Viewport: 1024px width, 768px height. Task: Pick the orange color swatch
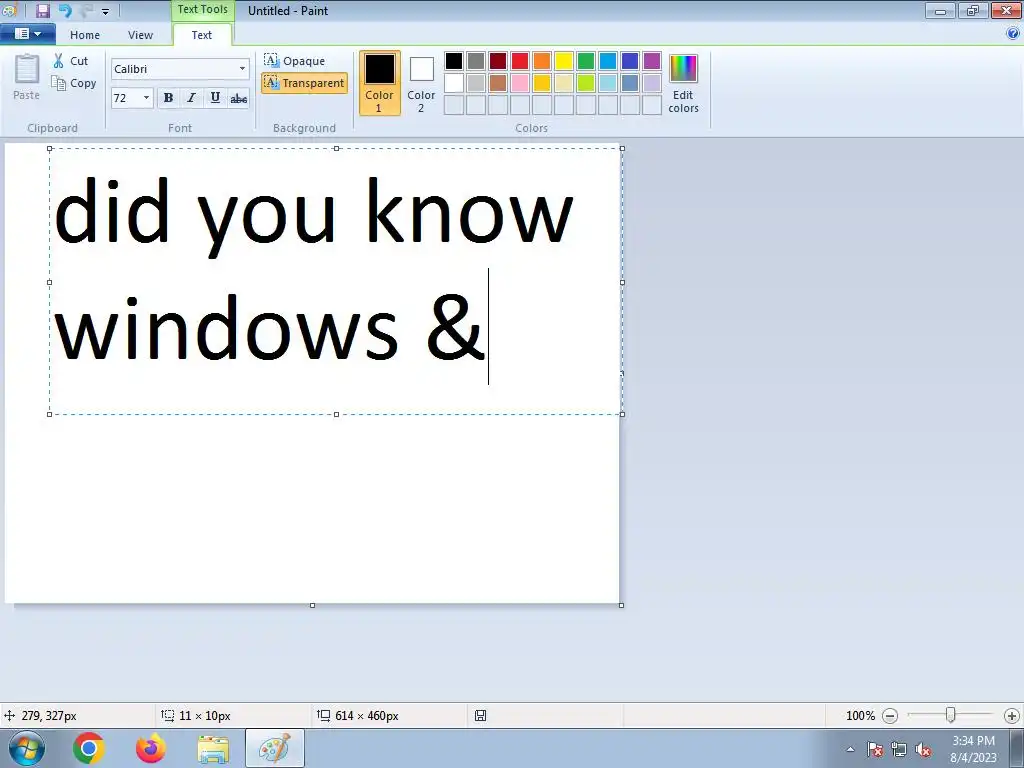point(542,61)
